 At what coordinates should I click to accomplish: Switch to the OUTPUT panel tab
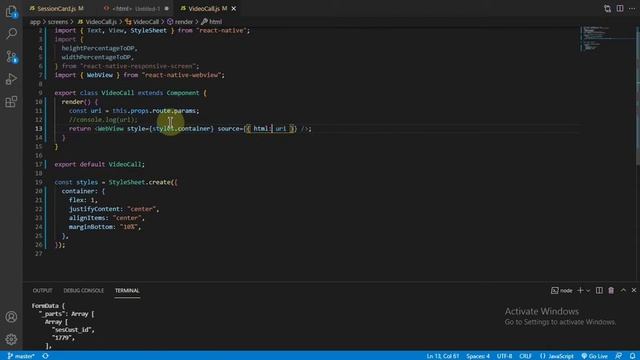(x=42, y=291)
